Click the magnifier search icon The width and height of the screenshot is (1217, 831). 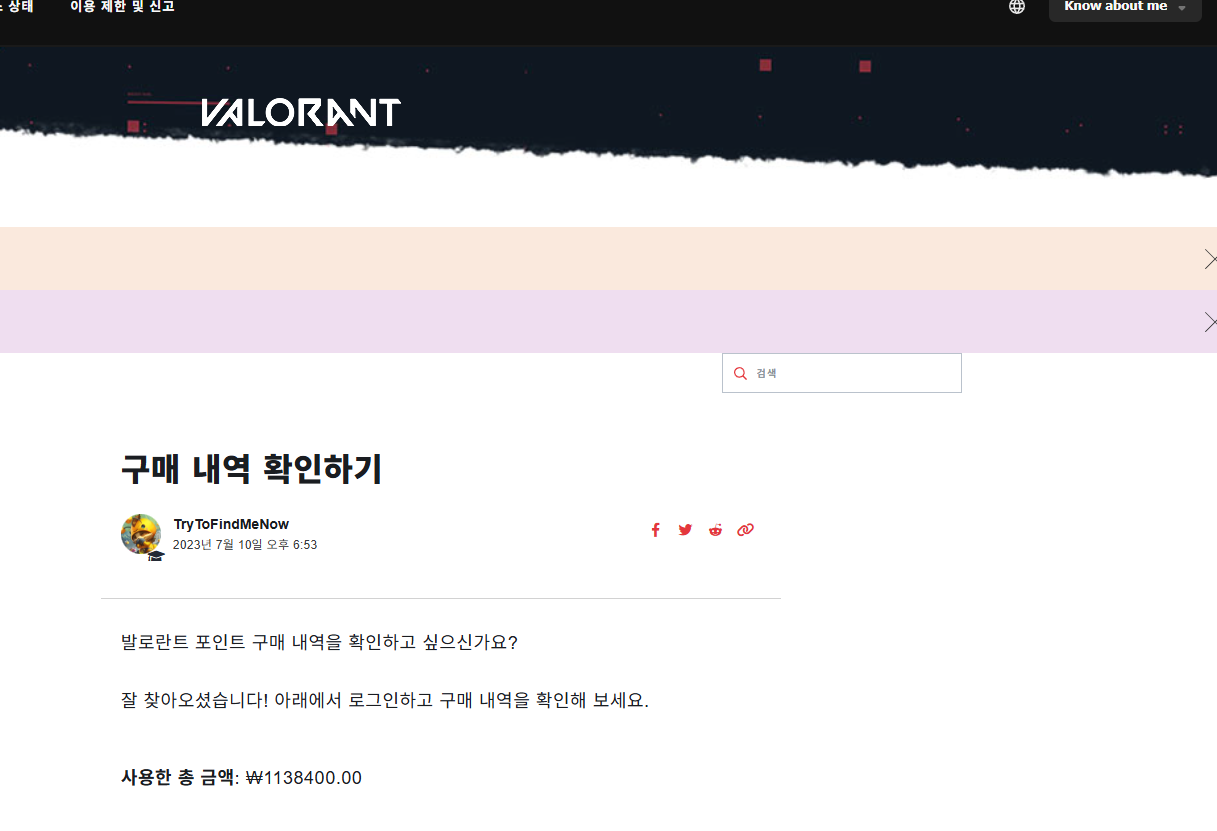tap(740, 373)
